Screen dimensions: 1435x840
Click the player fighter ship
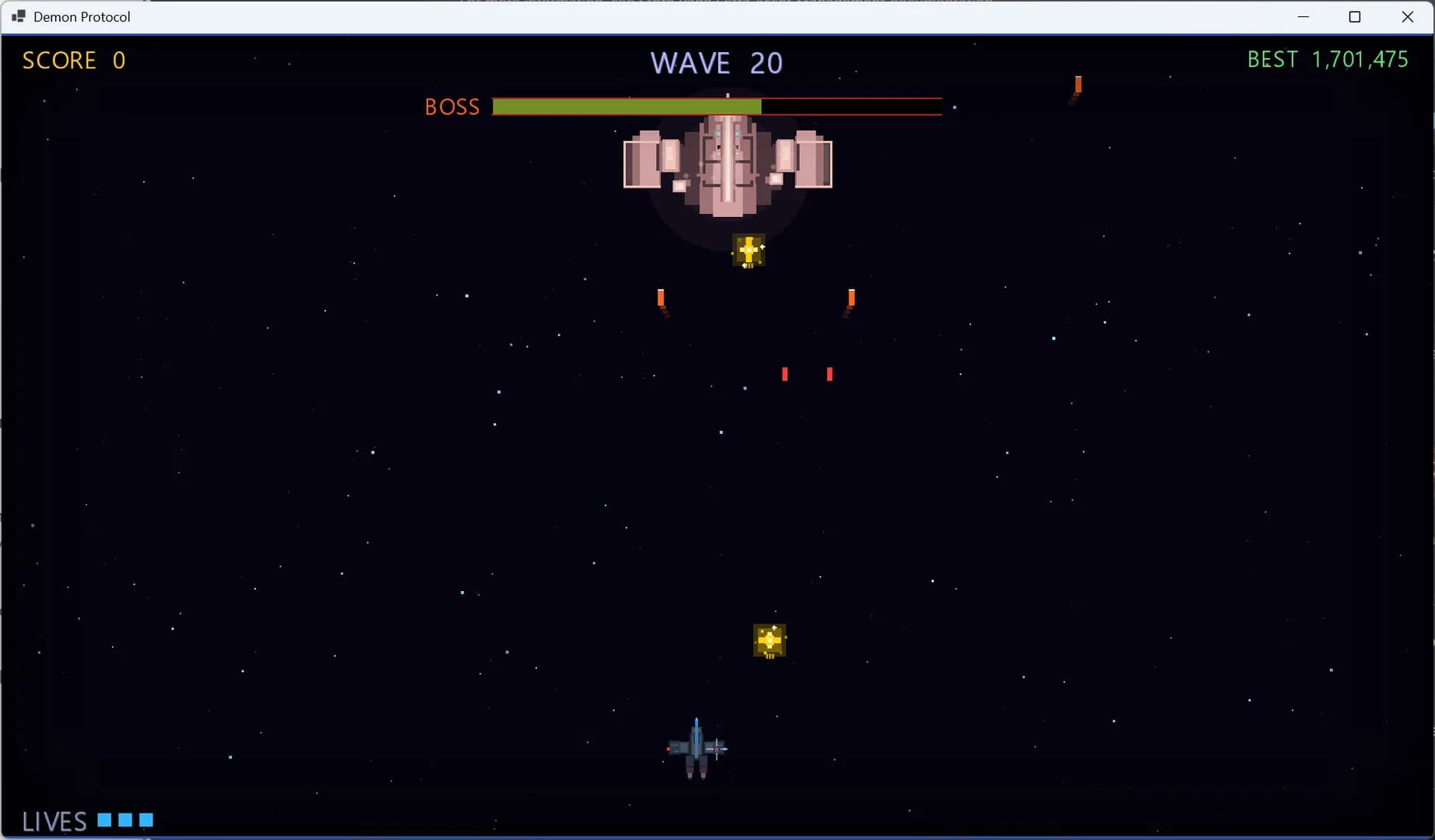pos(696,748)
